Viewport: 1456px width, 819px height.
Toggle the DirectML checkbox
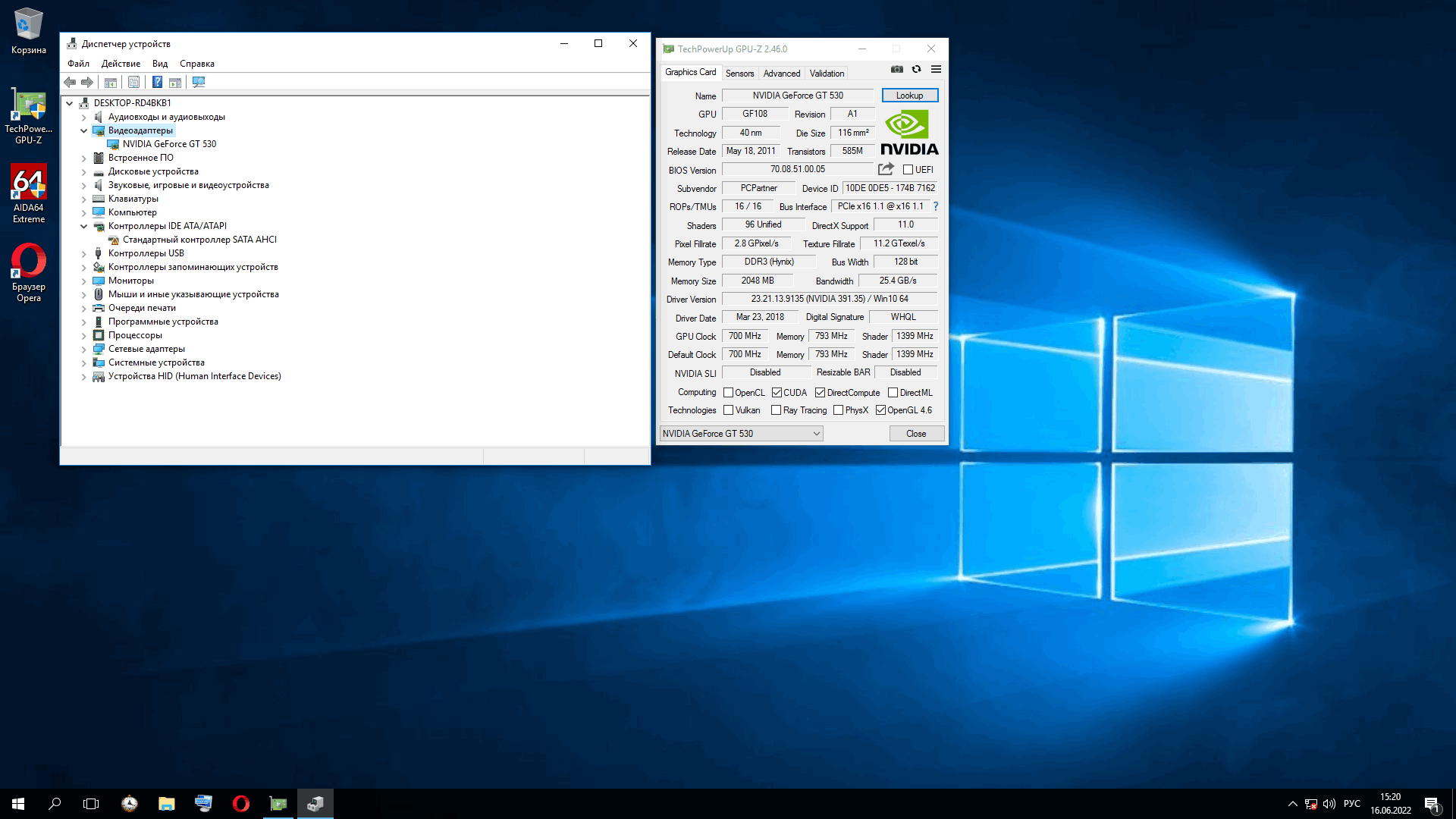(893, 393)
